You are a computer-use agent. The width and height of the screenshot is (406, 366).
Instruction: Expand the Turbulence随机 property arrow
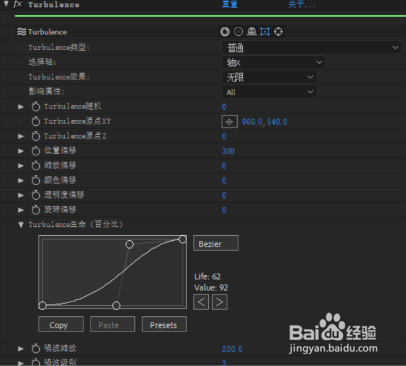[21, 107]
